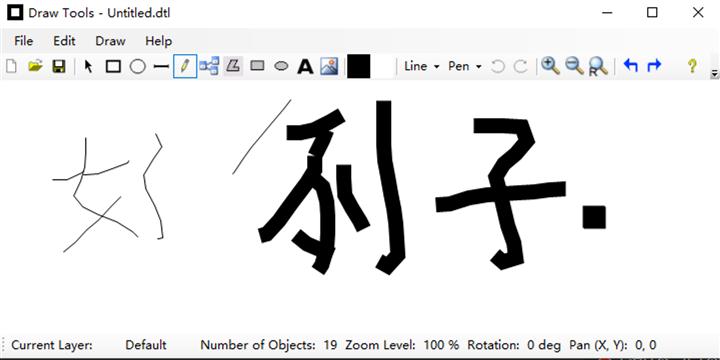The image size is (720, 360).
Task: Choose the Ellipse drawing tool
Action: coord(137,67)
